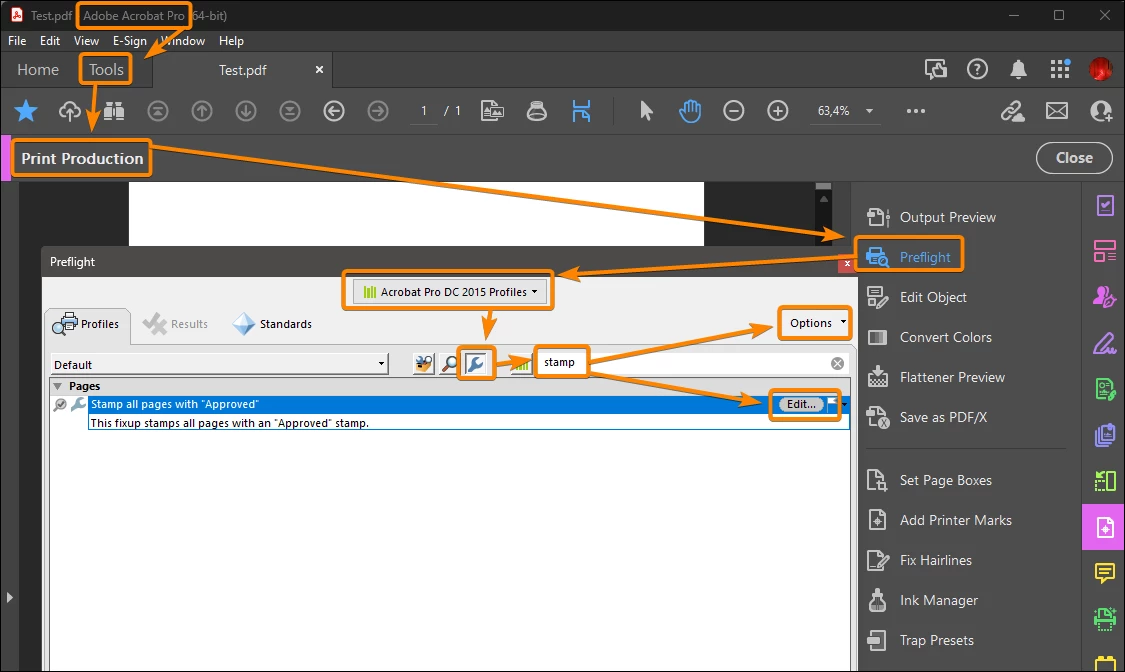This screenshot has width=1125, height=672.
Task: Click yellow comment icon in right rail
Action: pos(1105,572)
